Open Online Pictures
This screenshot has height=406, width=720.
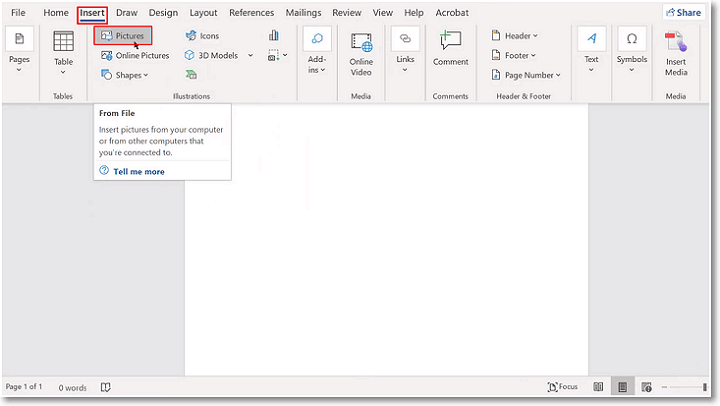(135, 56)
